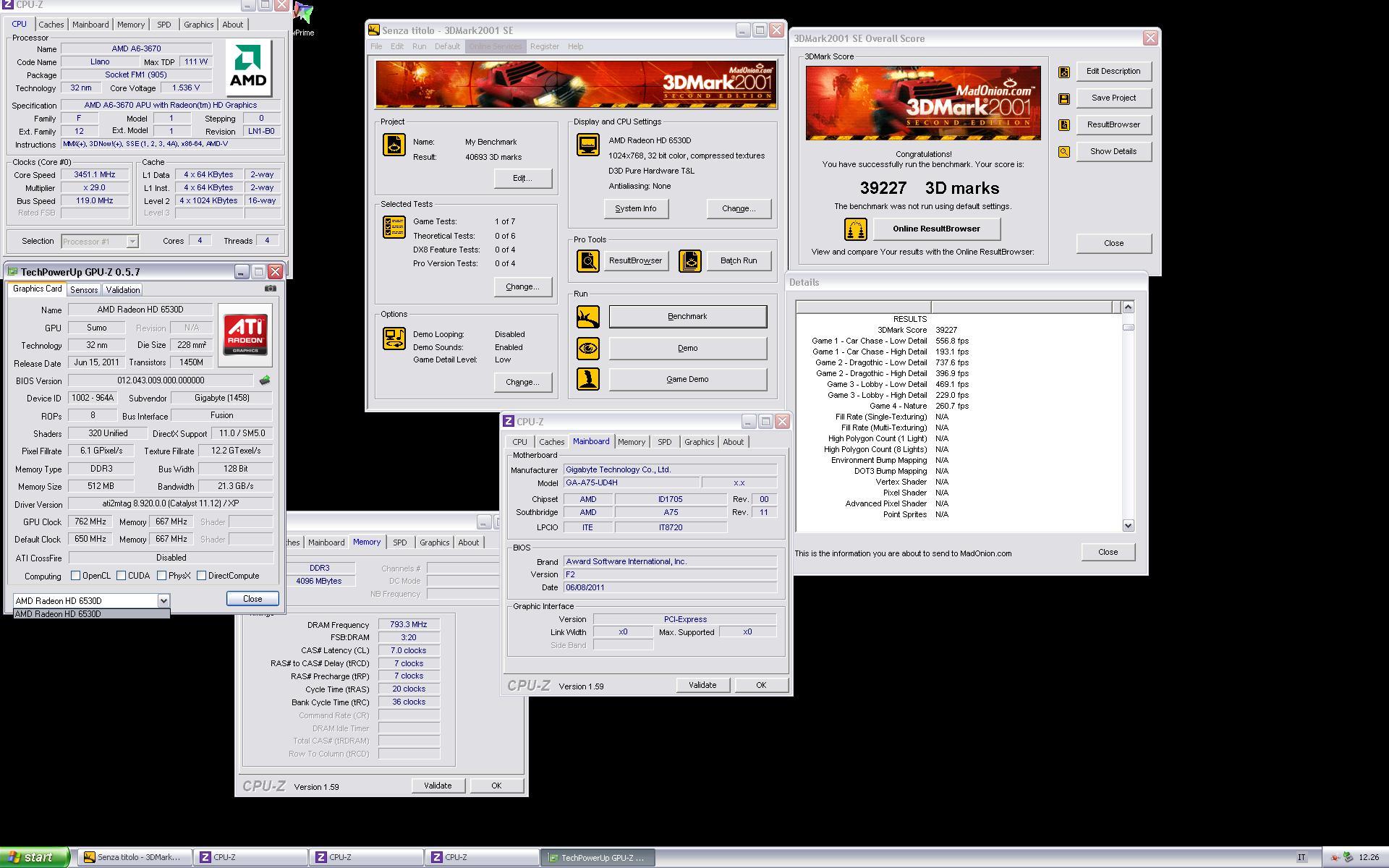Click the DRAM Frequency field 793.3 MHz
1389x868 pixels.
(x=409, y=624)
